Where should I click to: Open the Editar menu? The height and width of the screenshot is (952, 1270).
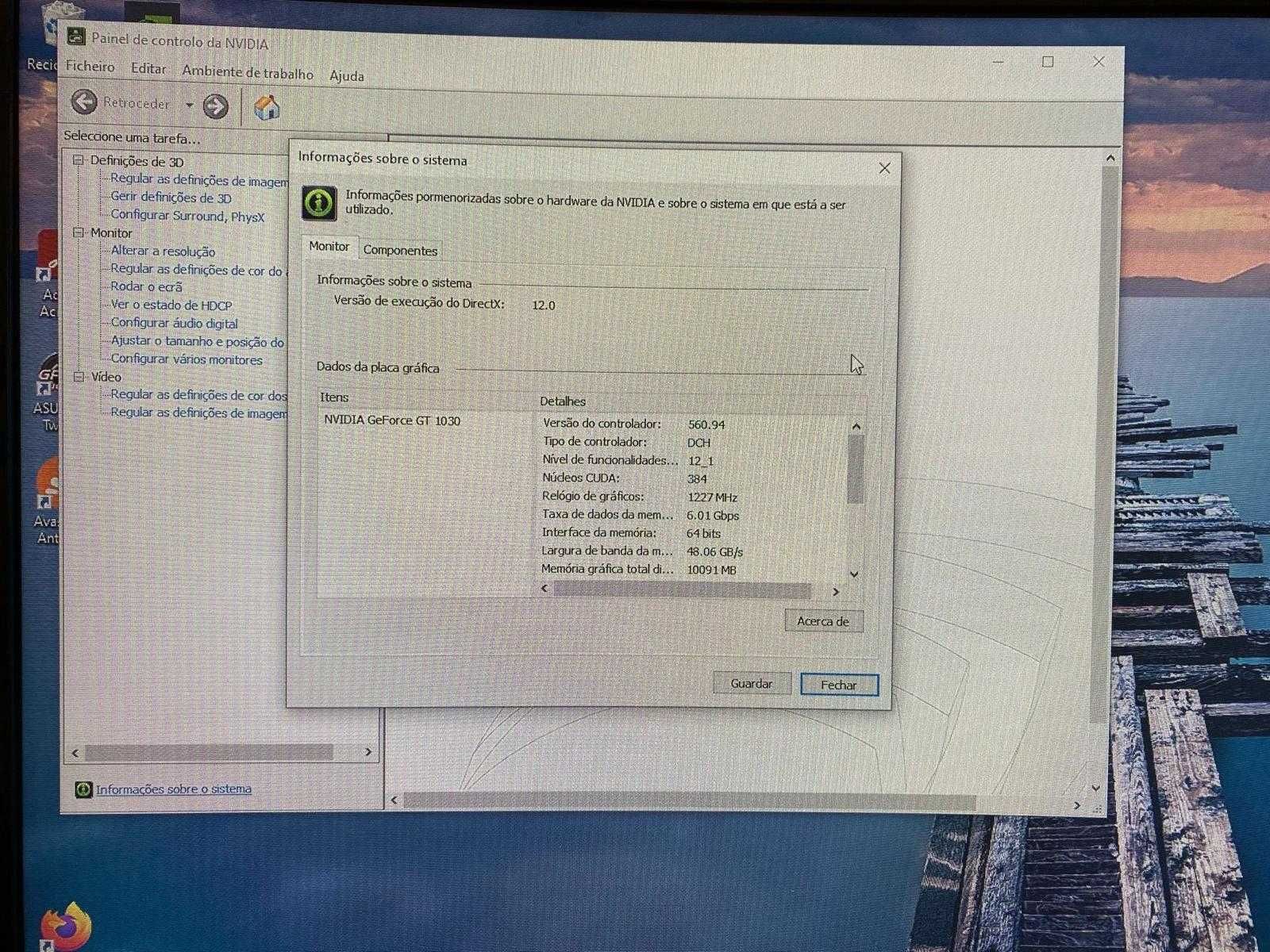148,69
